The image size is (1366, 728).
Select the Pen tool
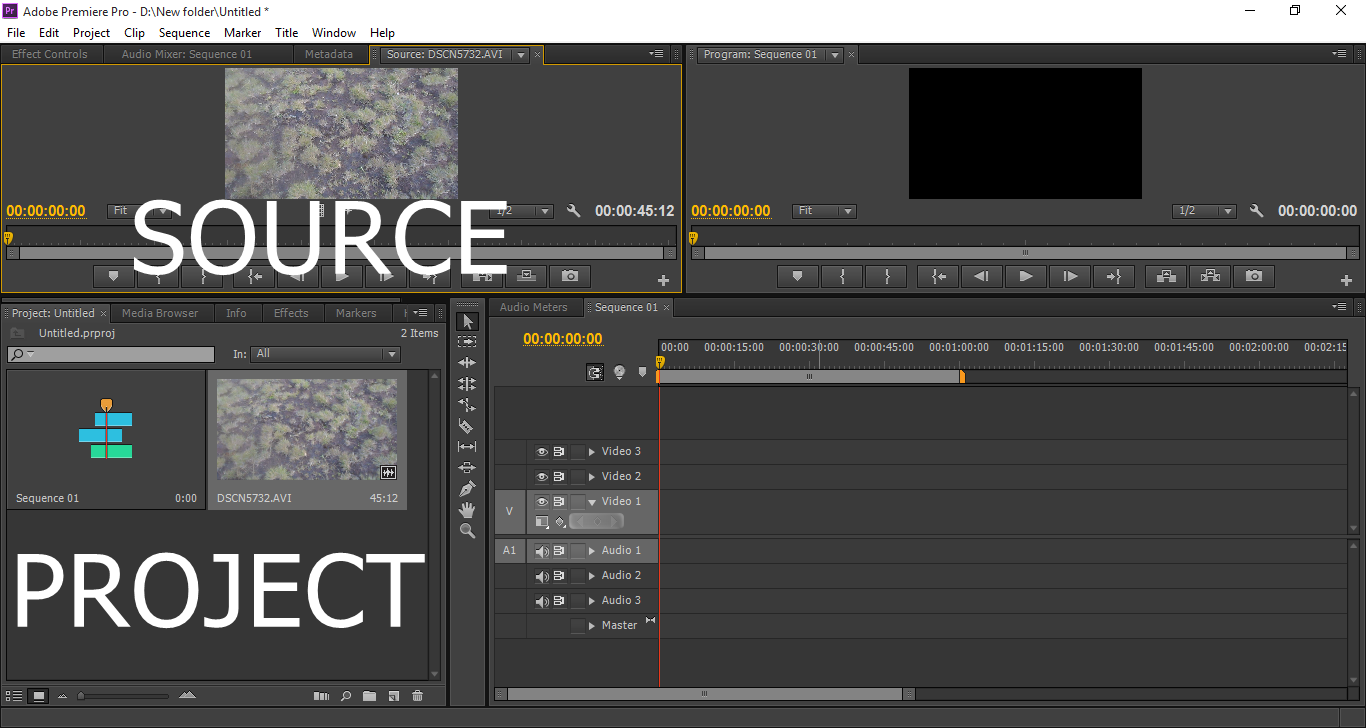(x=467, y=489)
